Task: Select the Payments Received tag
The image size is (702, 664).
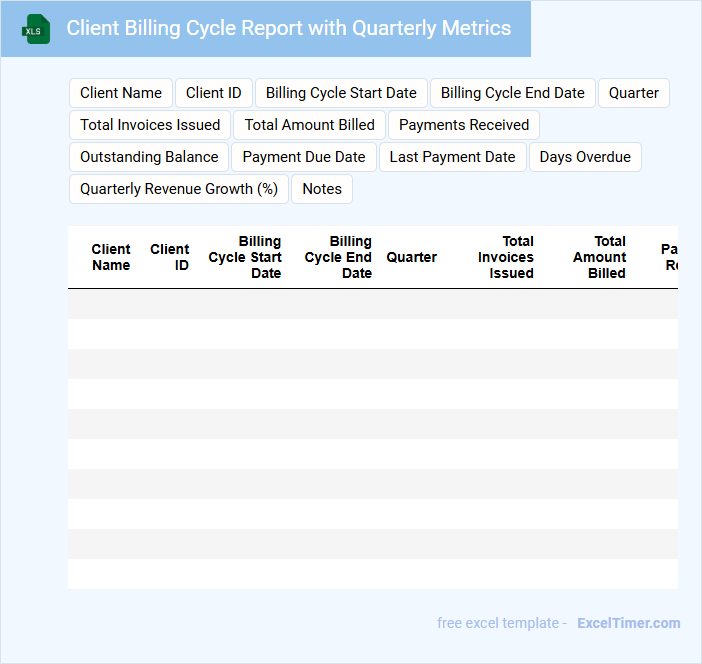Action: pos(464,125)
